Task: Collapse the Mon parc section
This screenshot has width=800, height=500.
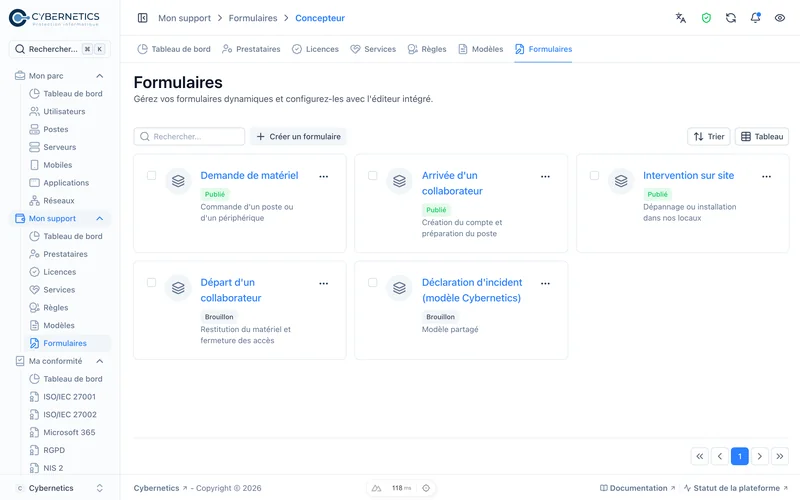Action: [x=99, y=76]
